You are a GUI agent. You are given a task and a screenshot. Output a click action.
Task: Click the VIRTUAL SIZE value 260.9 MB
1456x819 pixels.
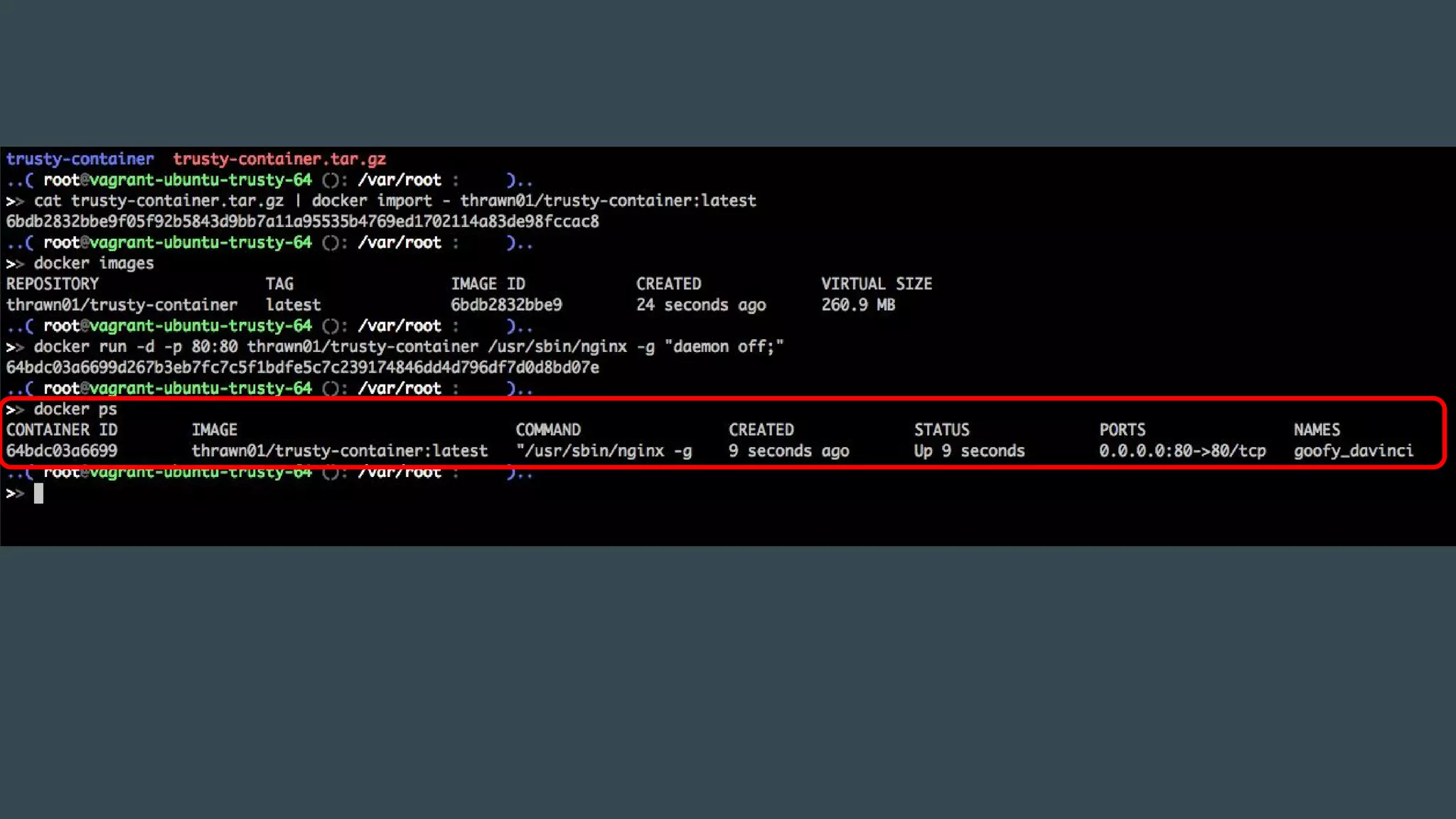(x=858, y=305)
